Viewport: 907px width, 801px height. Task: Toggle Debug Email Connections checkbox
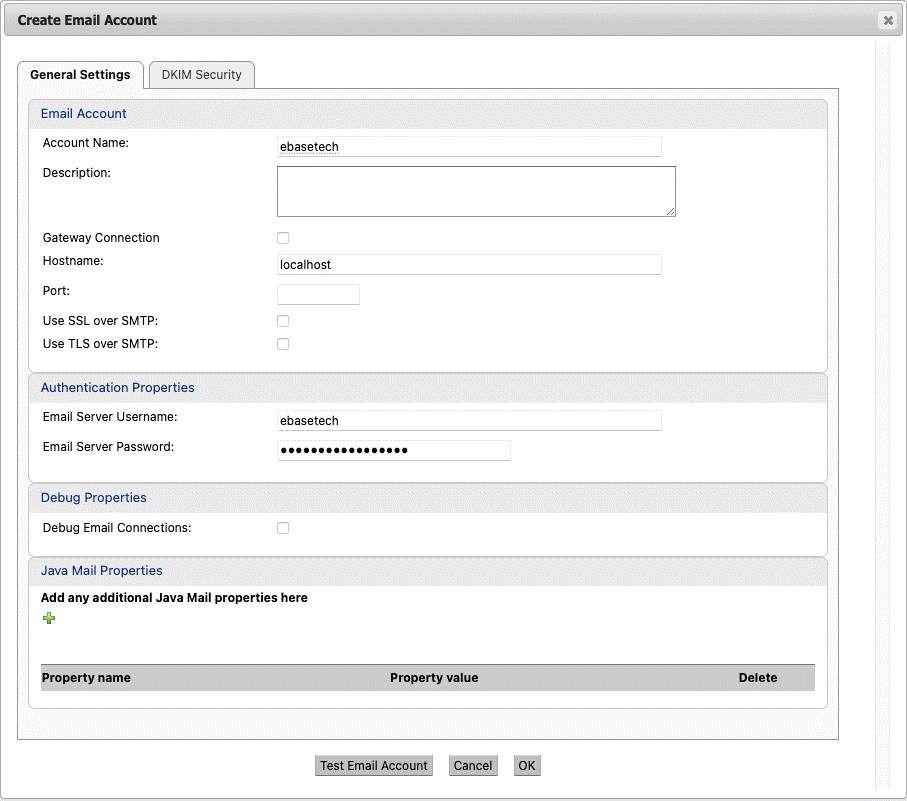pos(283,528)
